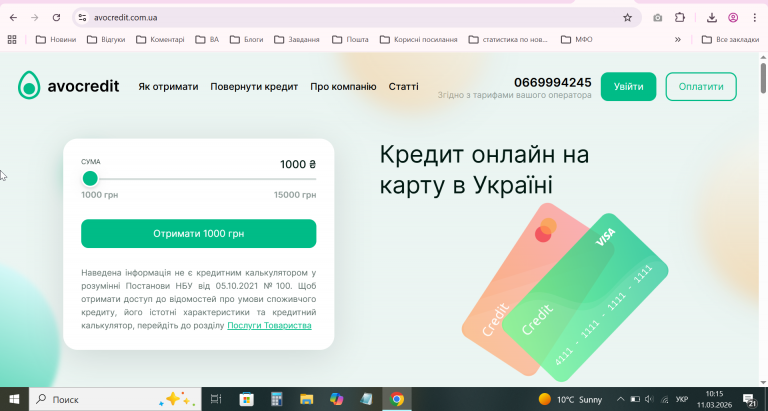Click the Отримати 1000 грн button
Viewport: 768px width, 411px height.
[198, 234]
